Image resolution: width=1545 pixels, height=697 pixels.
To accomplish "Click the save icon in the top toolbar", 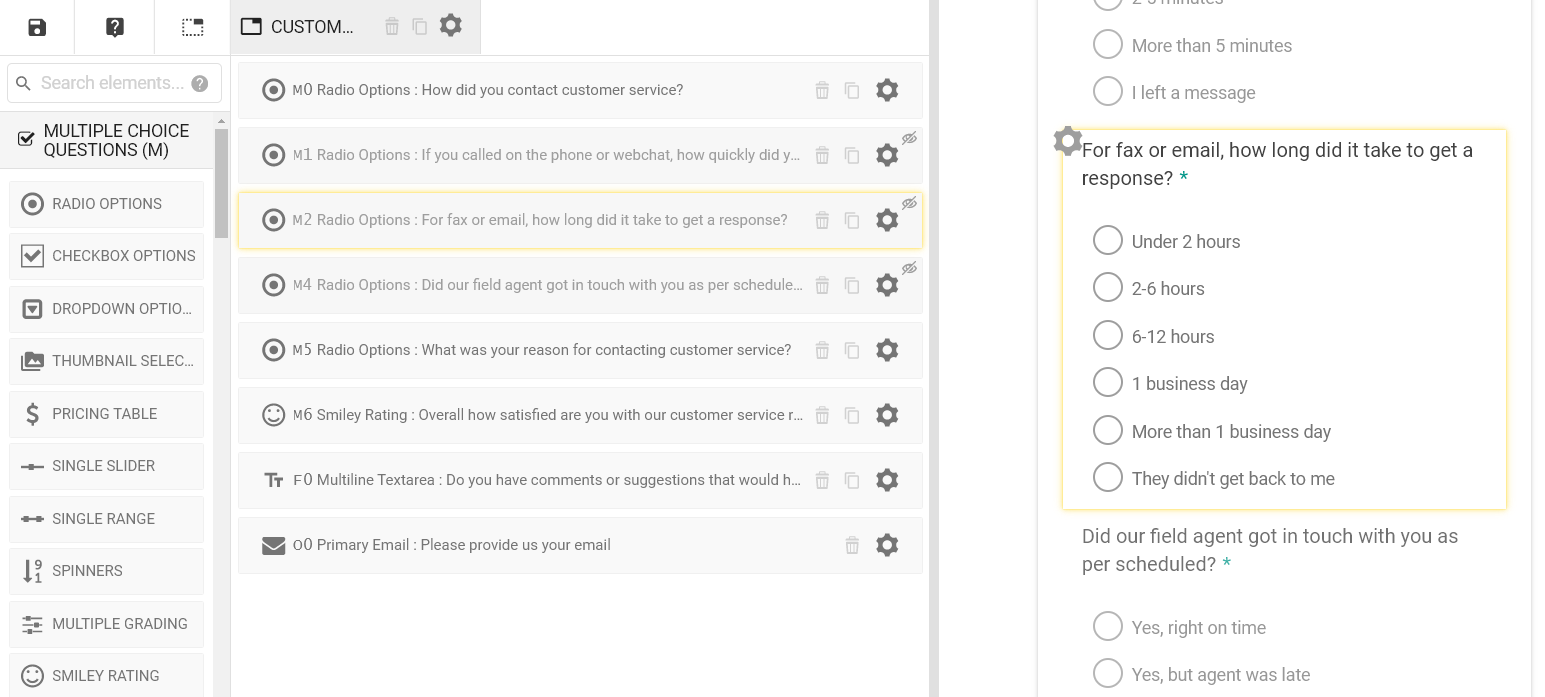I will pos(37,27).
